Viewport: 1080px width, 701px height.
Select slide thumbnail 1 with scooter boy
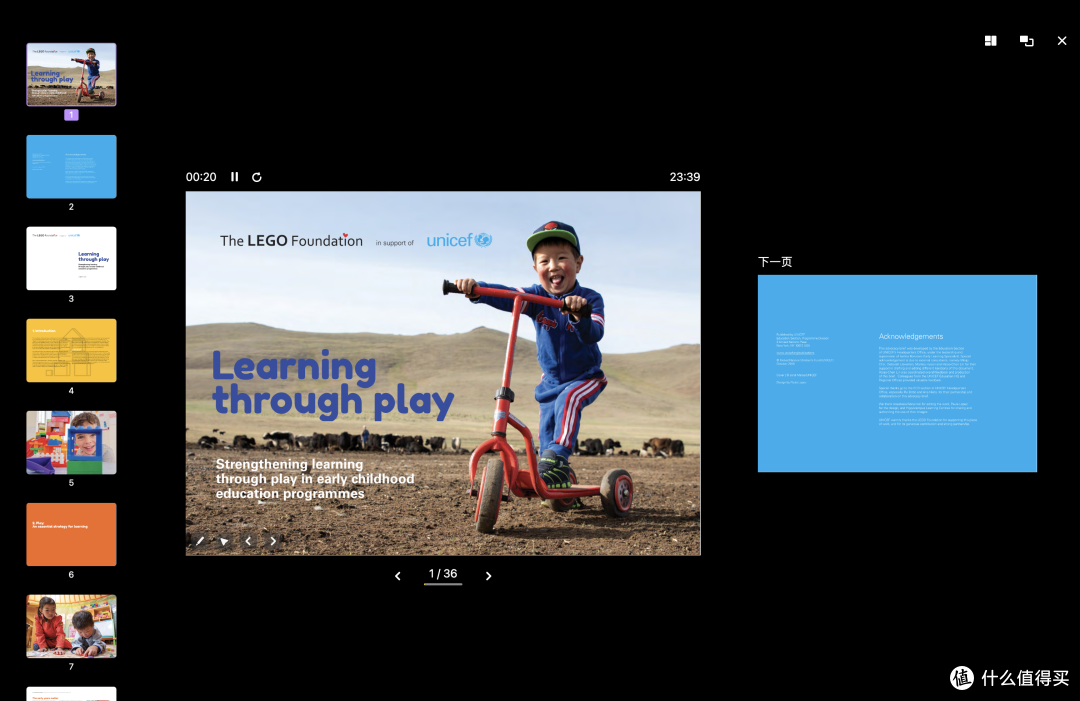tap(72, 74)
